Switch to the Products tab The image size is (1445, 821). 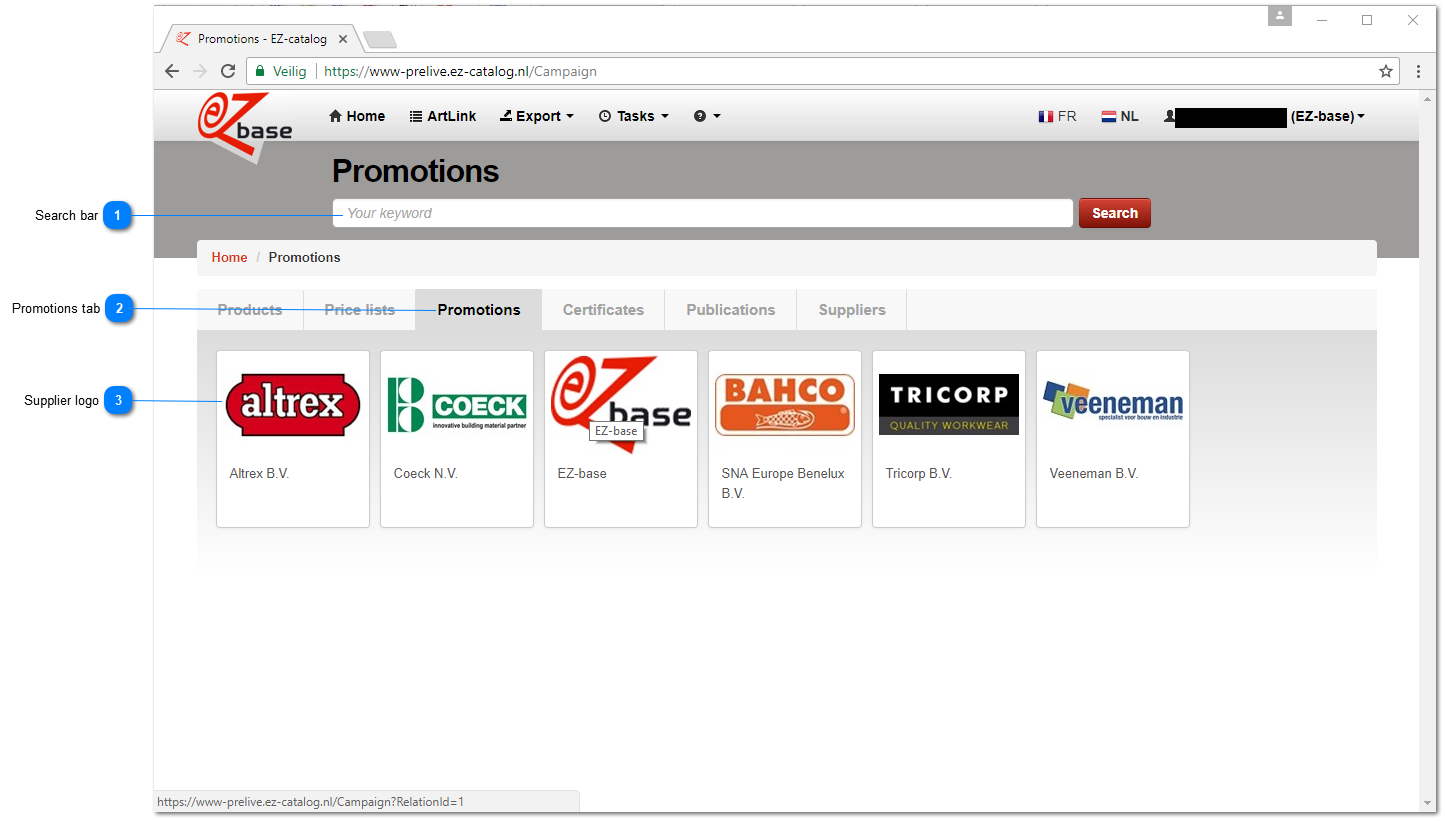click(x=250, y=310)
